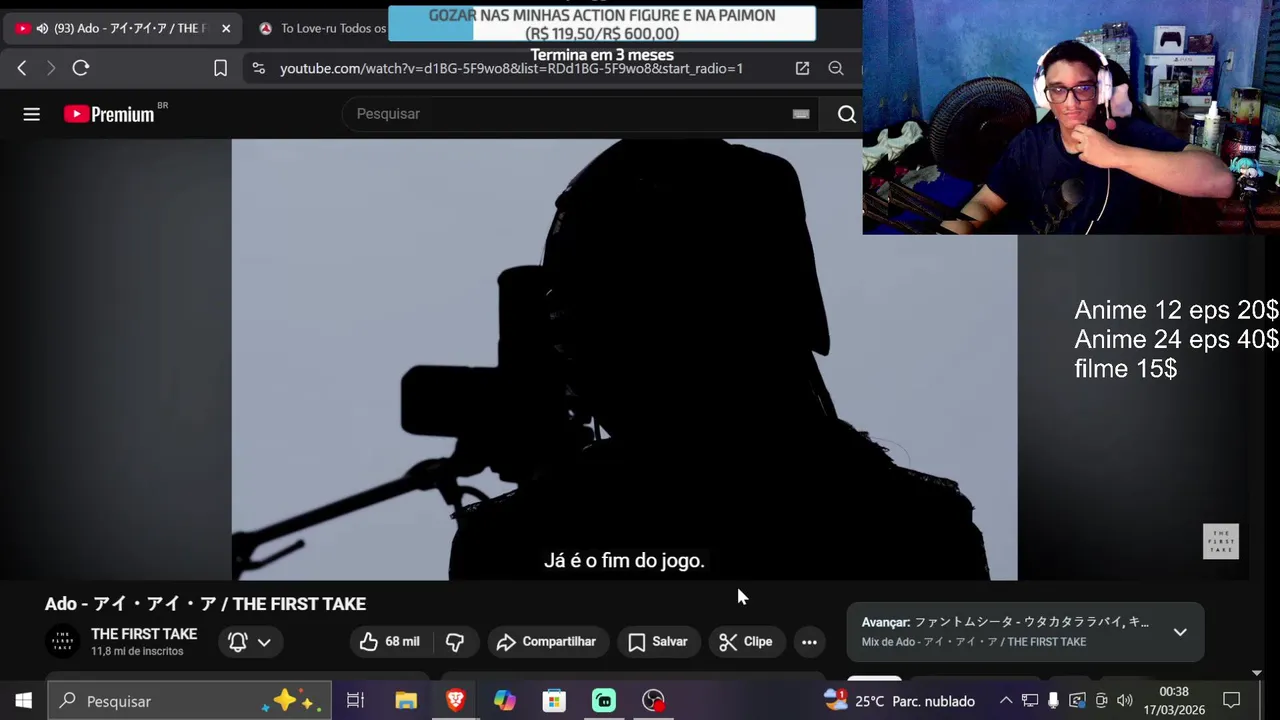Screen dimensions: 1280x720
Task: Expand the subscription notification dropdown arrow
Action: tap(264, 642)
